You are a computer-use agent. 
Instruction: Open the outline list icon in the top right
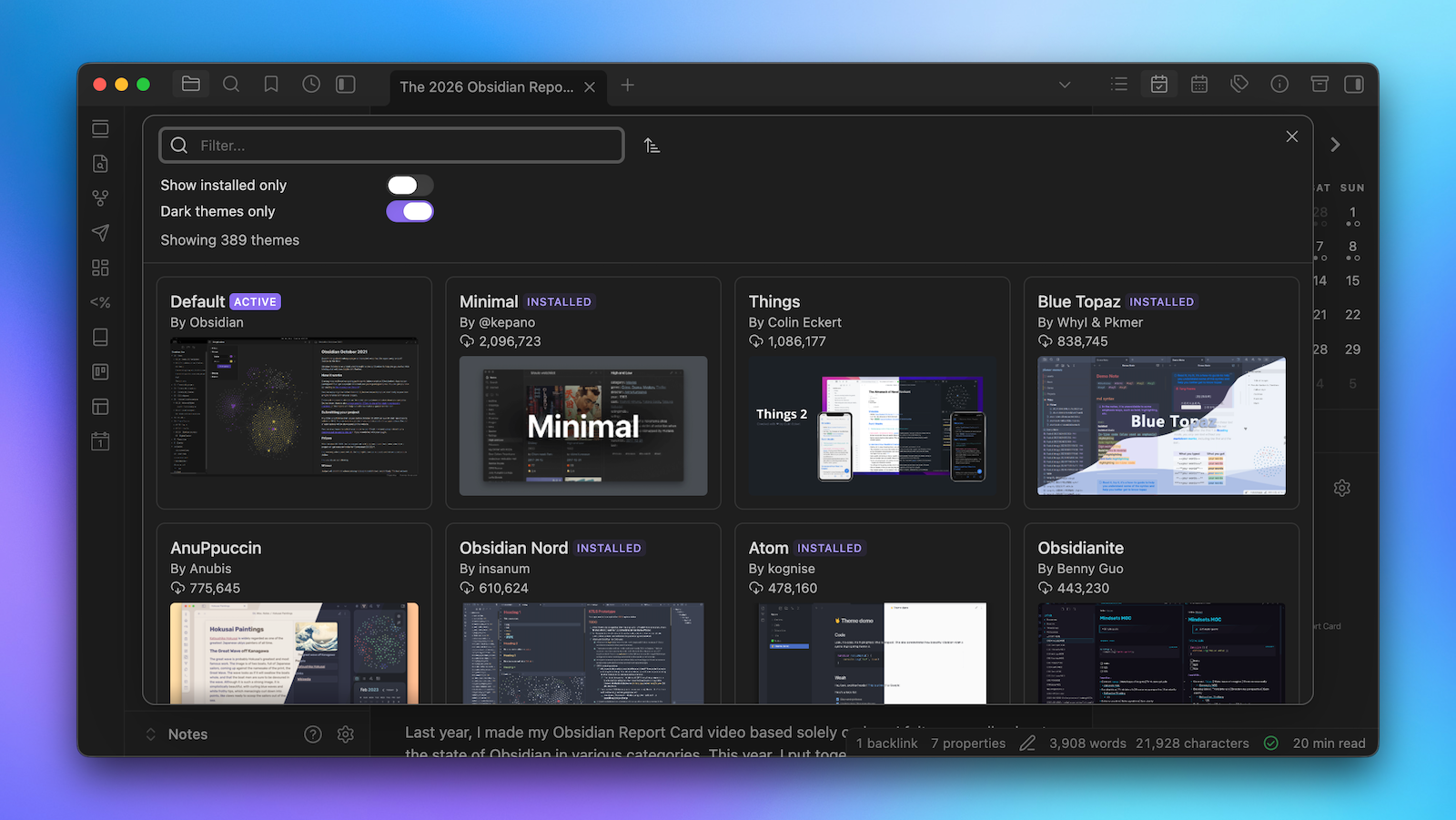click(1119, 85)
